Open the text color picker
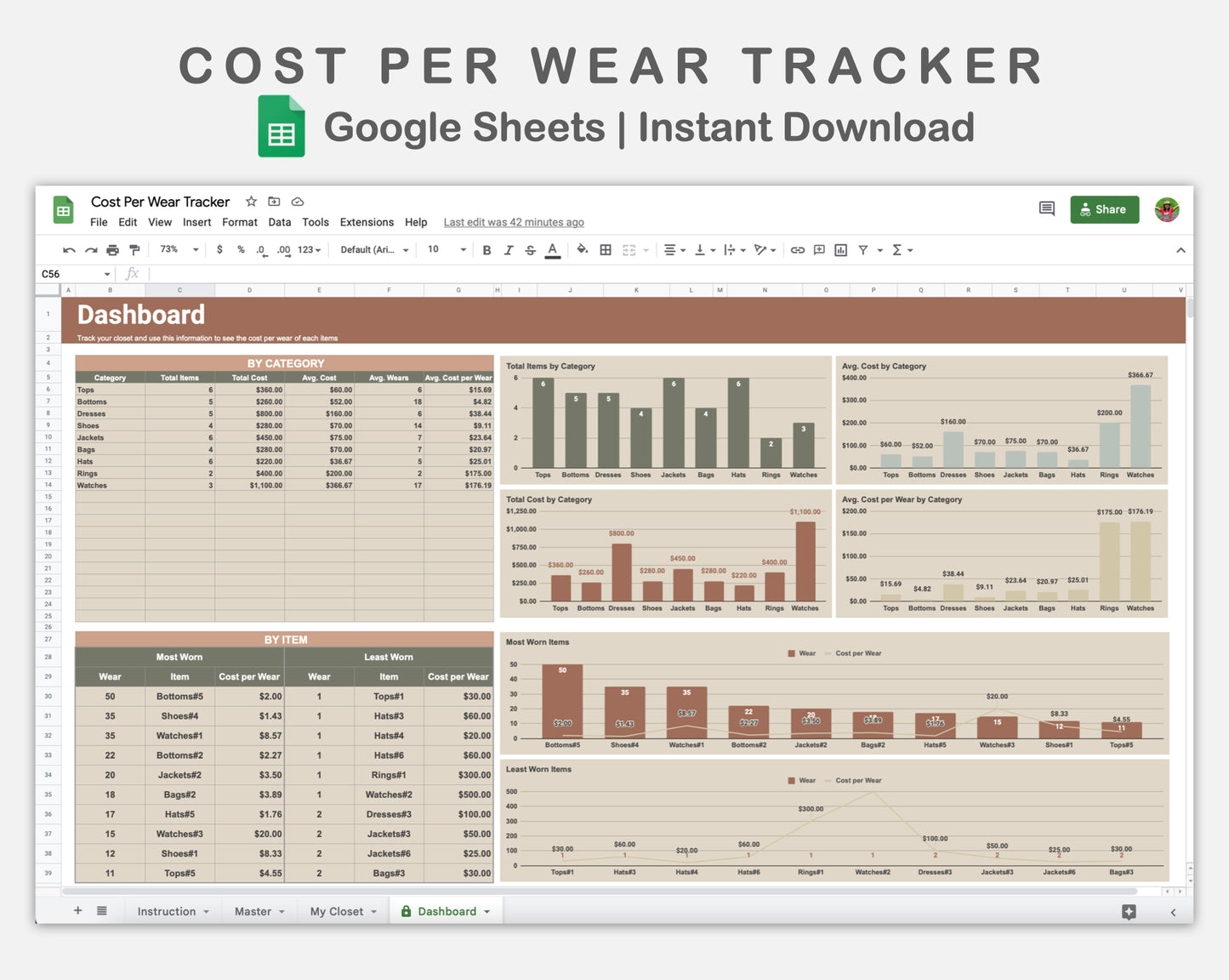This screenshot has width=1229, height=980. point(552,249)
